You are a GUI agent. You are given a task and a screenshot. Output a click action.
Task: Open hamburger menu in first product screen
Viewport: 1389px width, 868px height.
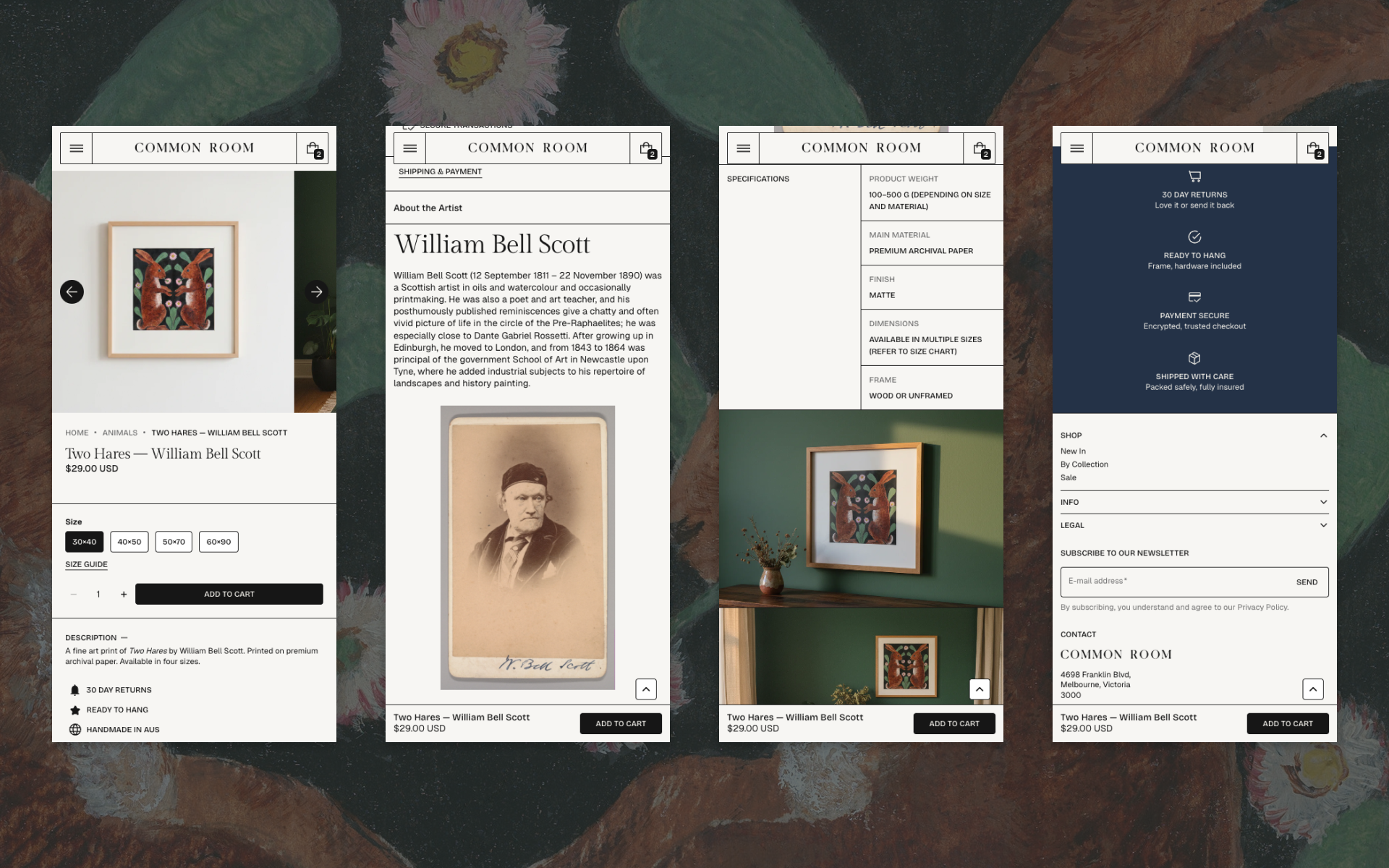tap(76, 148)
